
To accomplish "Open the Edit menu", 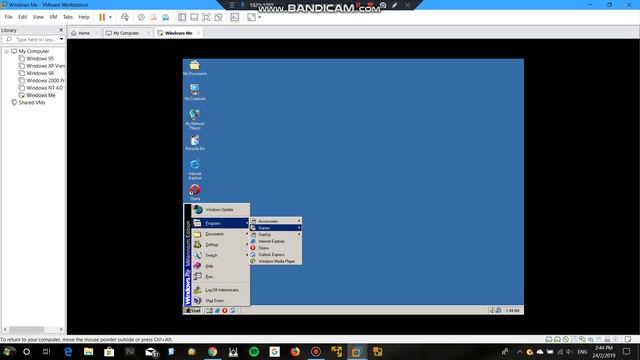I will 22,17.
